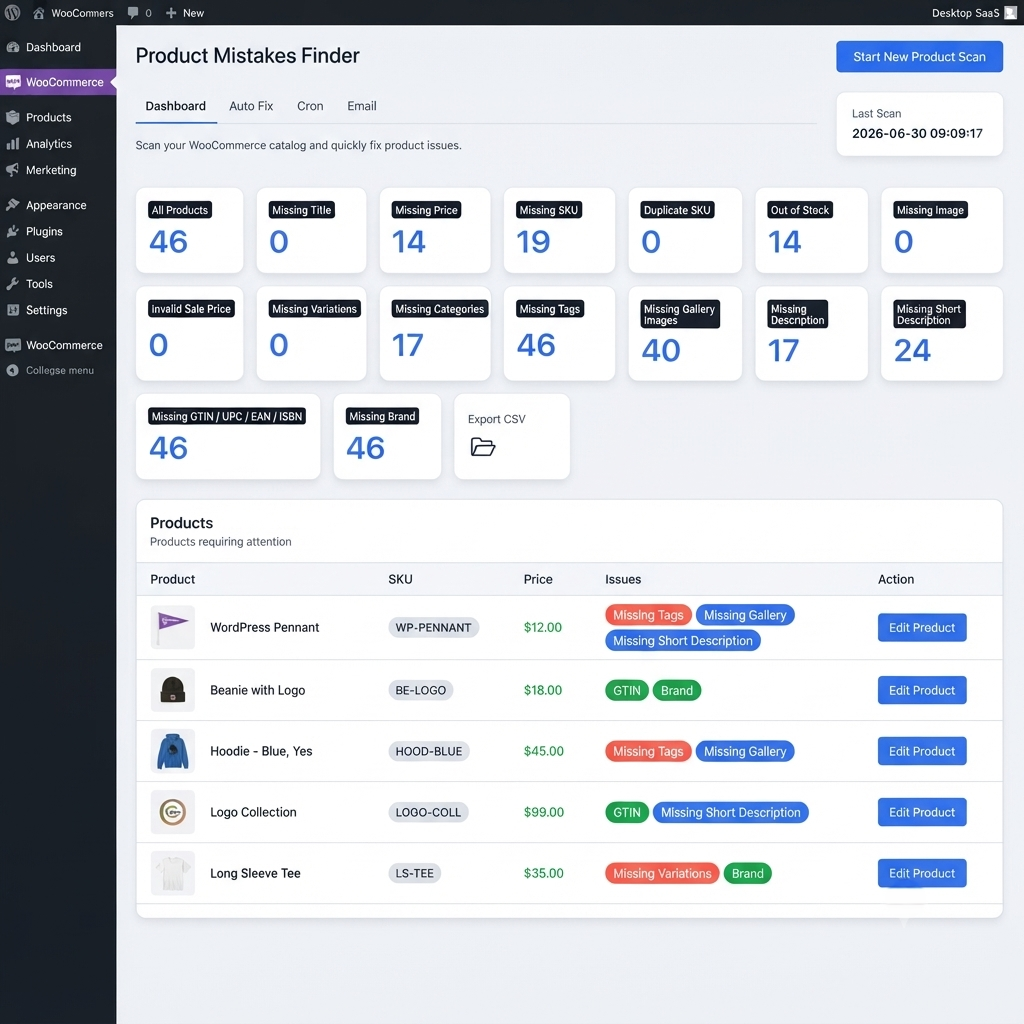1024x1024 pixels.
Task: Filter by the Duplicate SKU card
Action: (685, 230)
